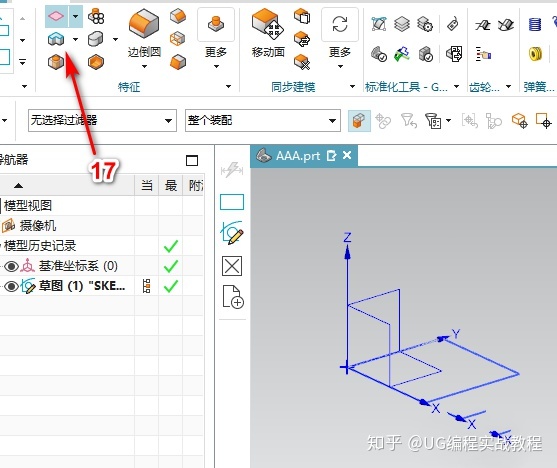The width and height of the screenshot is (557, 468).
Task: Click the 边倒圆 Edge Blend tool
Action: click(x=144, y=33)
